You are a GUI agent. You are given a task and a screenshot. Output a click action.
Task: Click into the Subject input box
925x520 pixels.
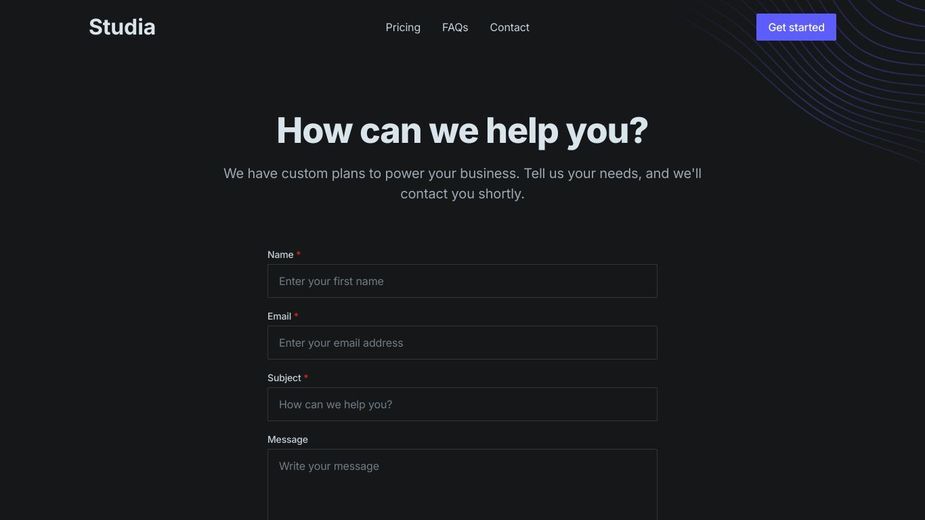(x=462, y=404)
